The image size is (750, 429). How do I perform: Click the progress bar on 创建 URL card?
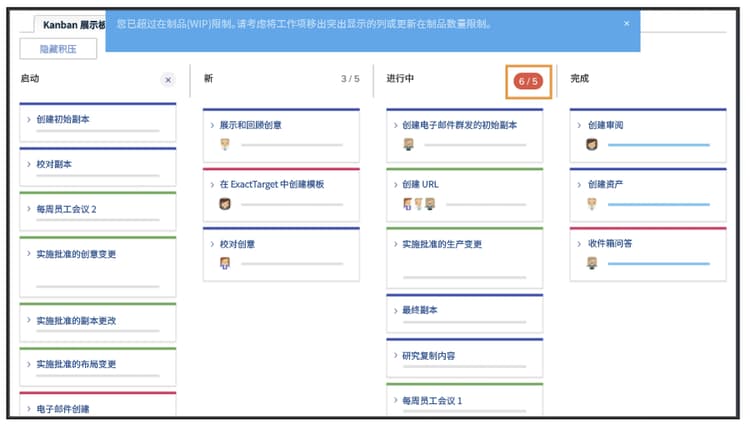[x=486, y=205]
